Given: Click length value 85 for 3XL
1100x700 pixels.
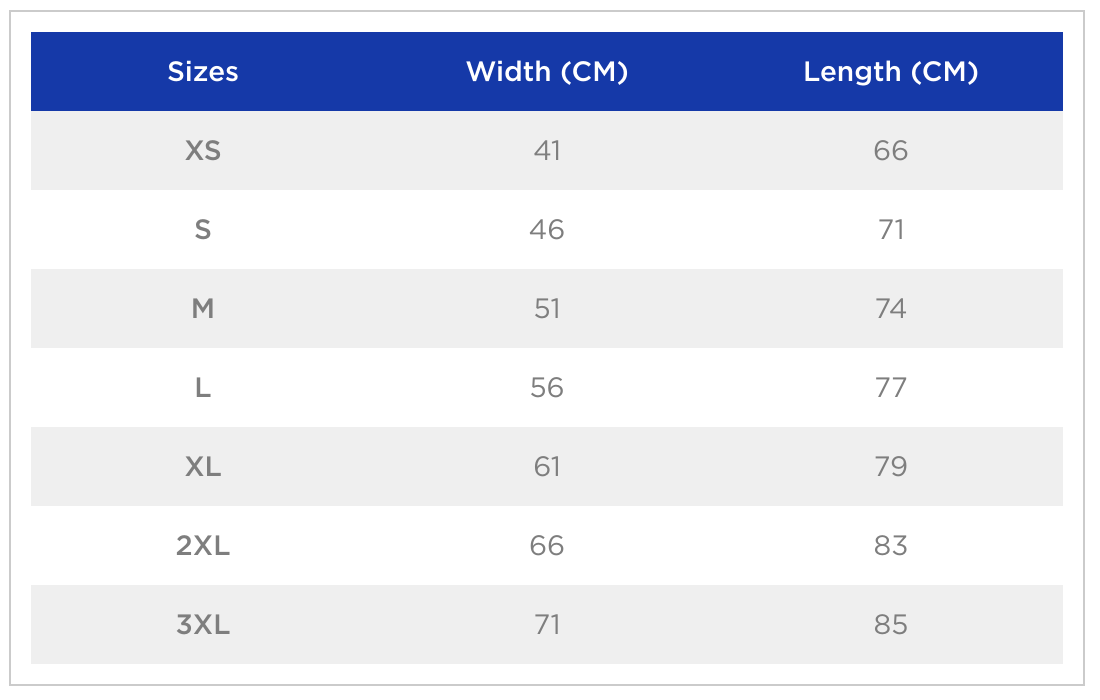Looking at the screenshot, I should pos(890,625).
